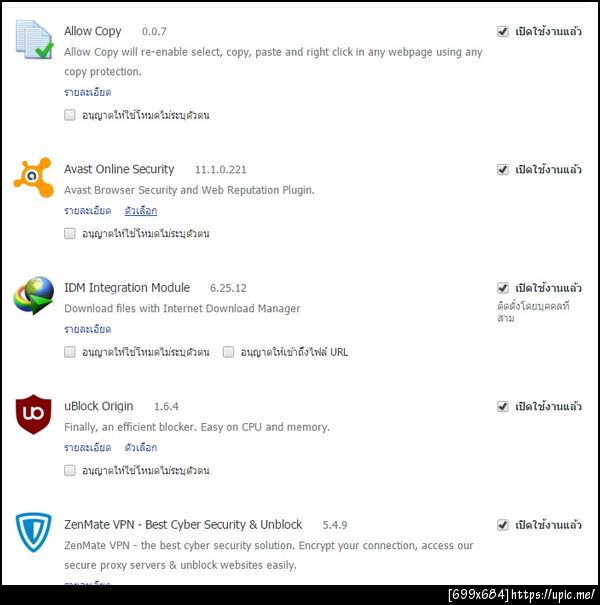The image size is (600, 605).
Task: Click the uBlock Origin shield icon
Action: (34, 414)
